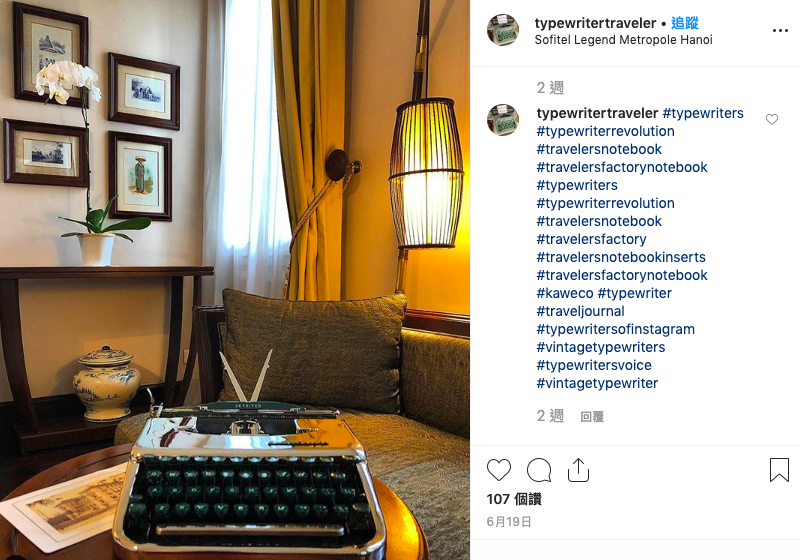Open the #traveljournal hashtag
The width and height of the screenshot is (800, 560).
click(x=581, y=311)
